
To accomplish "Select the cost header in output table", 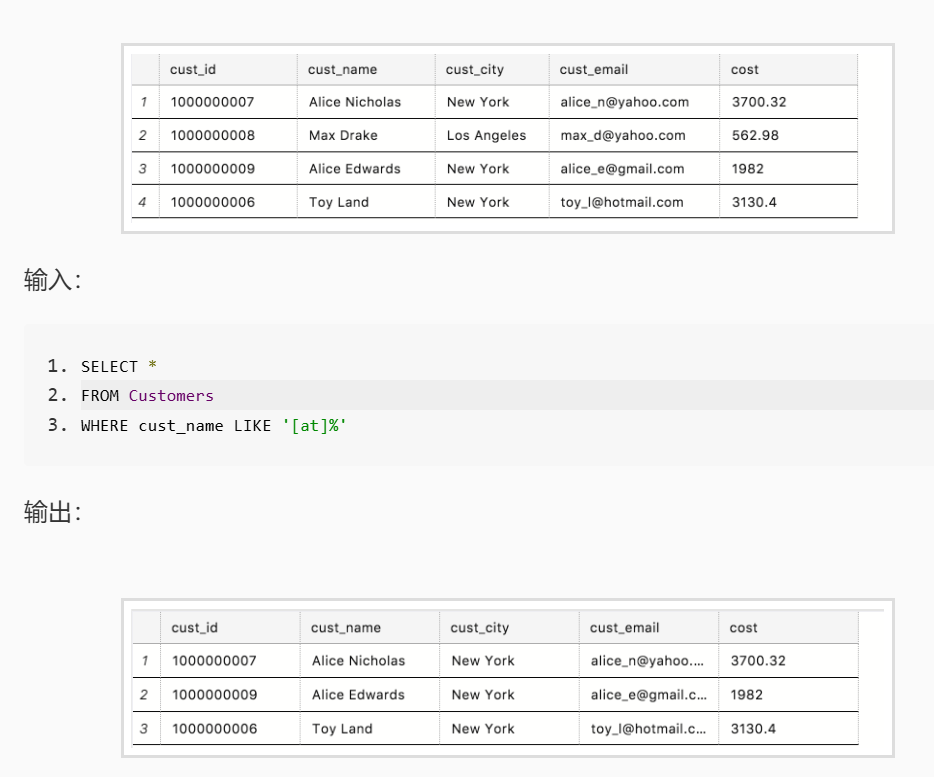I will pos(789,627).
